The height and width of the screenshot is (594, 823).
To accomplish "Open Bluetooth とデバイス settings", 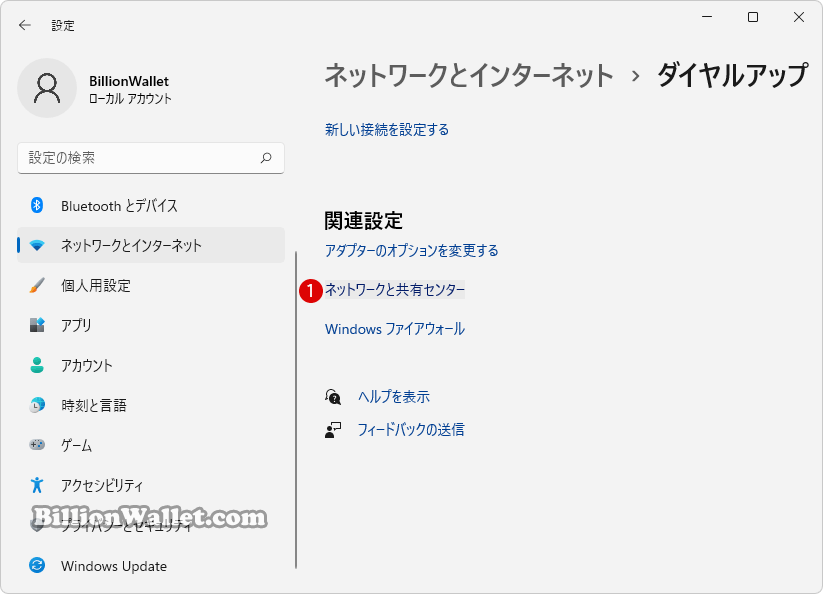I will click(x=151, y=205).
